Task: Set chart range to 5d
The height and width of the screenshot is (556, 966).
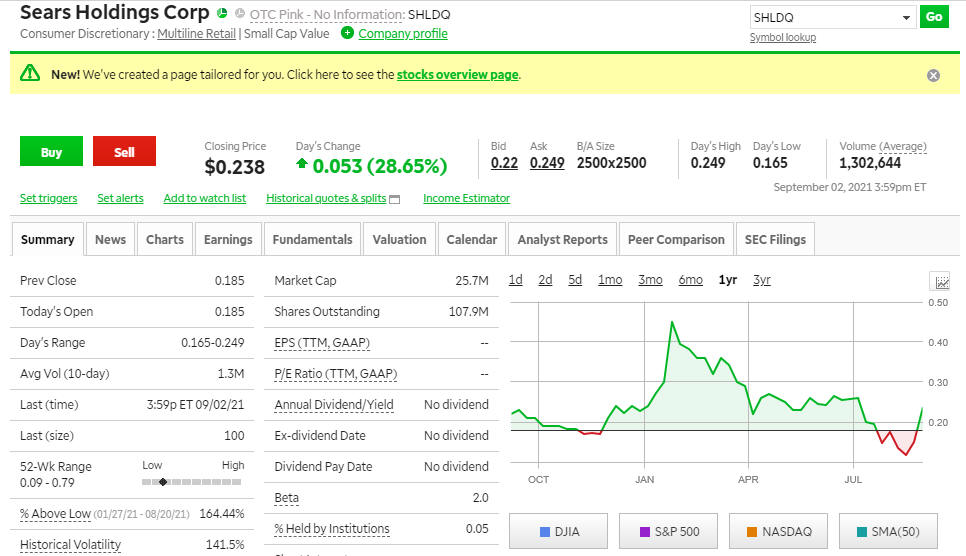Action: point(575,280)
